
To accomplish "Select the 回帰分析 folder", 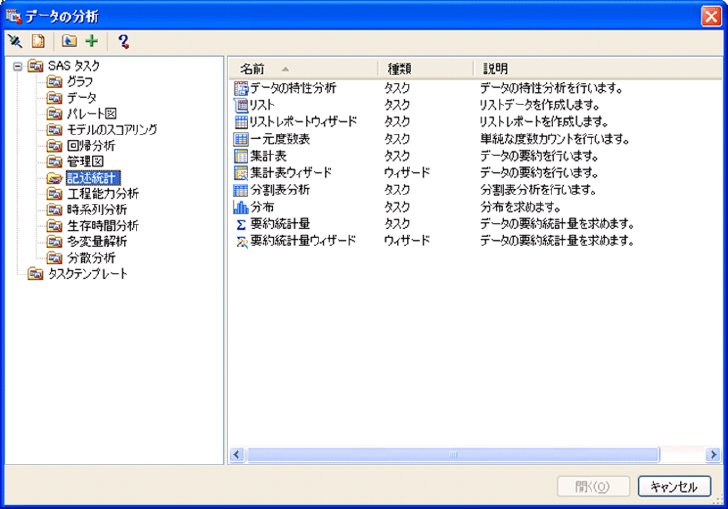I will tap(91, 146).
